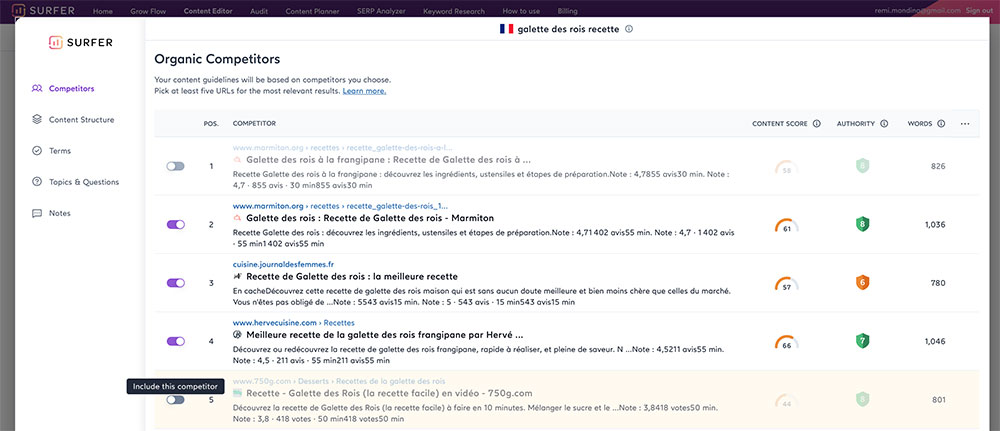Open Home in background top navigation
This screenshot has width=1000, height=431.
pos(103,11)
